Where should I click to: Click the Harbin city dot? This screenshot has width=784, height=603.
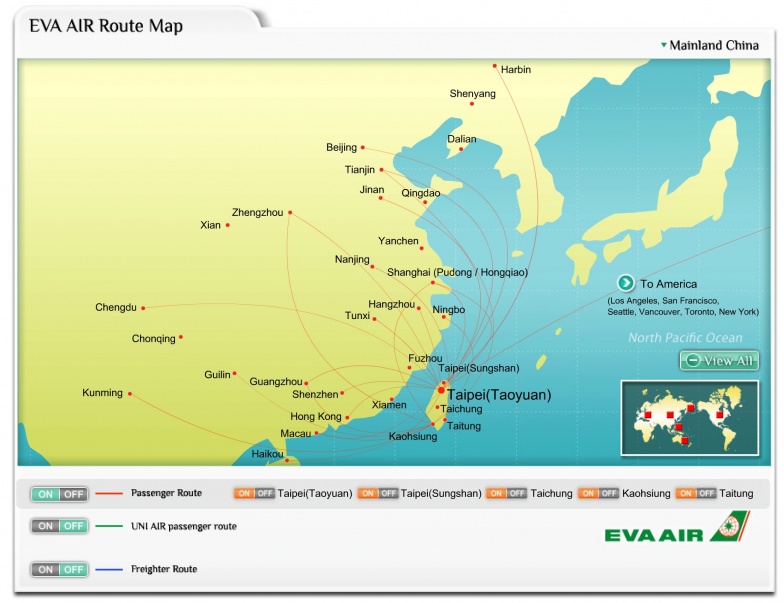tap(494, 66)
